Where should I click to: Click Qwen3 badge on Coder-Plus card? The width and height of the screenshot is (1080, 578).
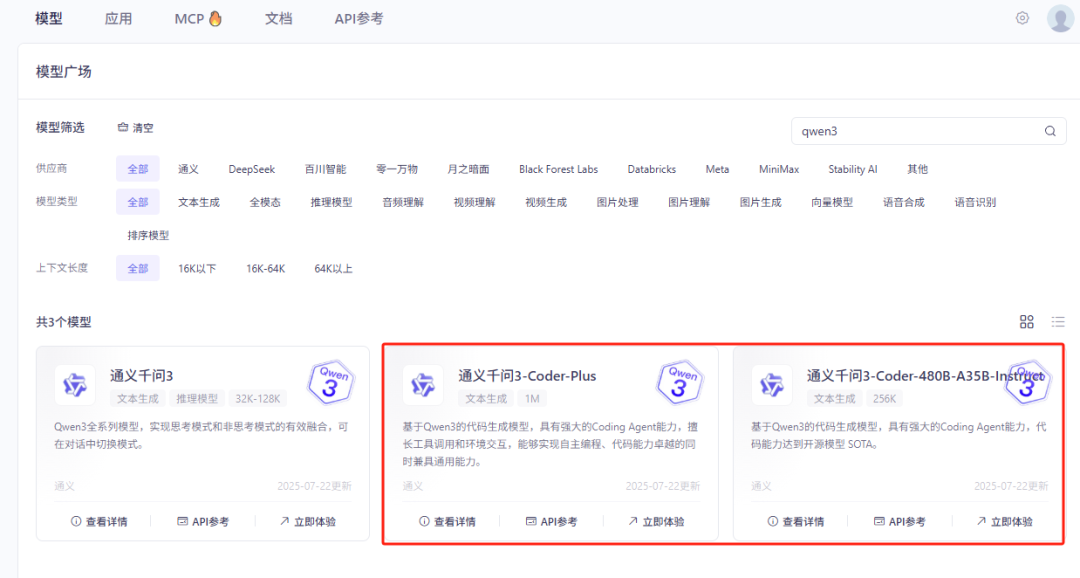tap(680, 382)
